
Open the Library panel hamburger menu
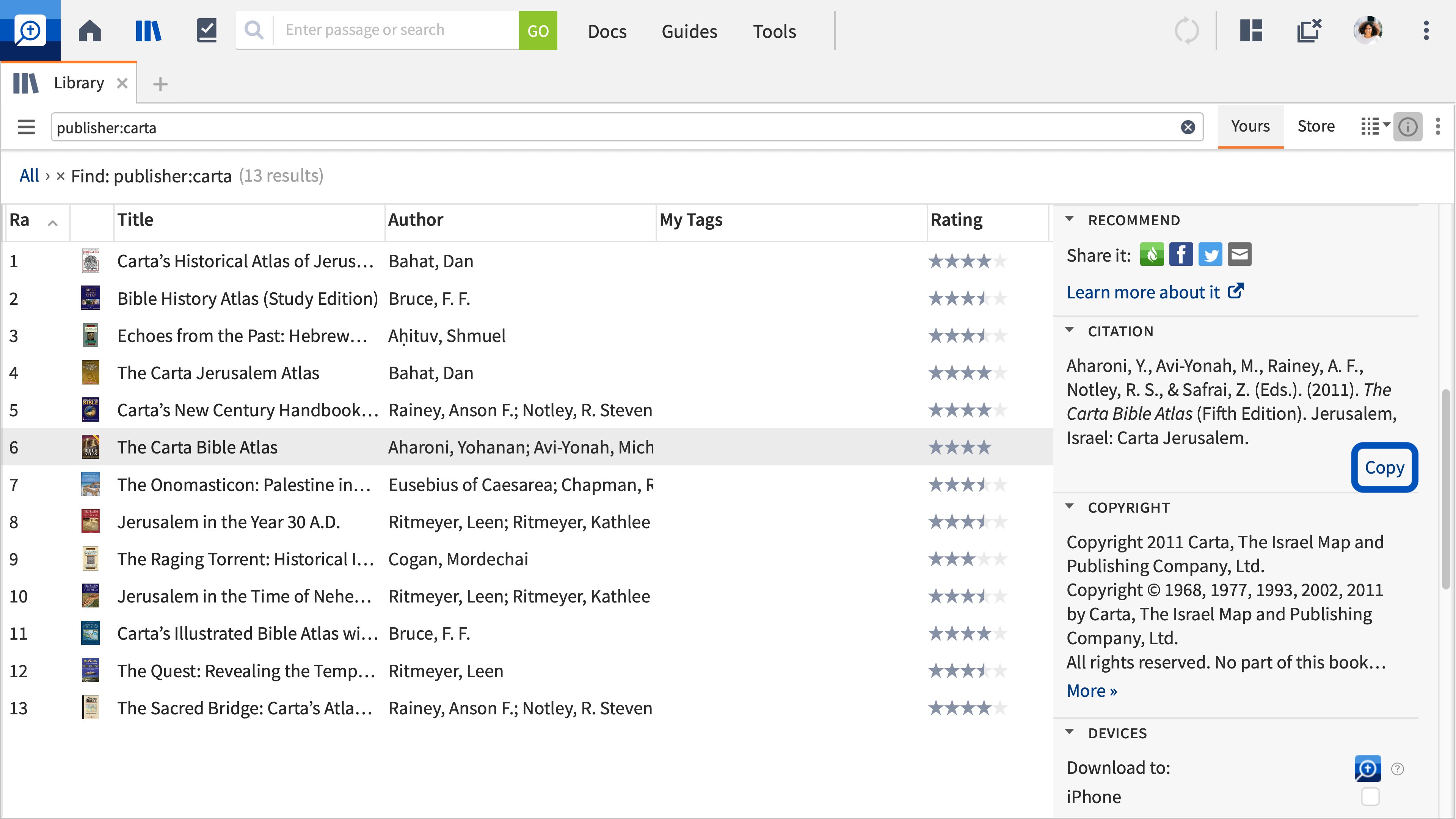pos(26,127)
